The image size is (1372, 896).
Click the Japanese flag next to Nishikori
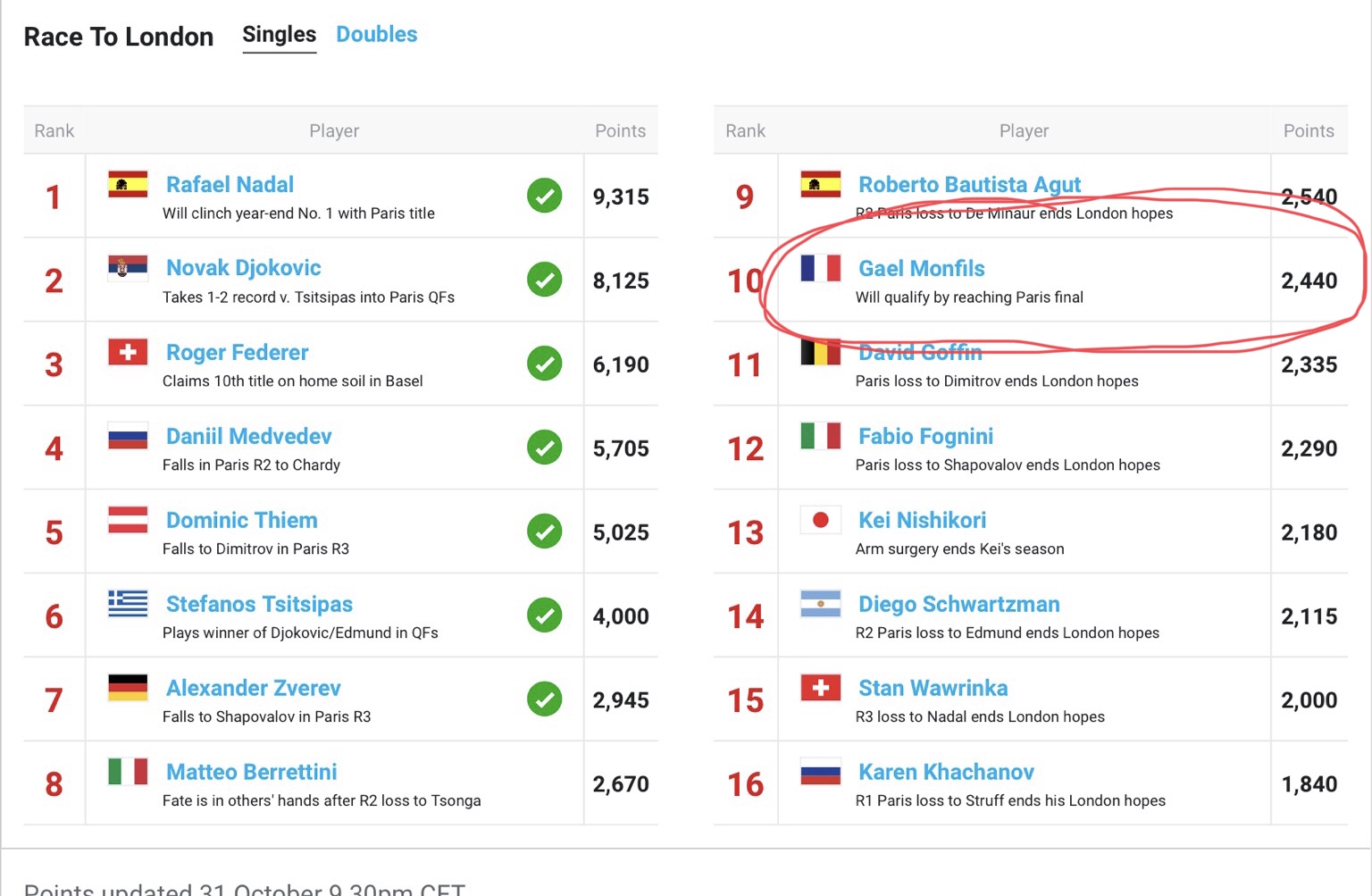pos(821,520)
